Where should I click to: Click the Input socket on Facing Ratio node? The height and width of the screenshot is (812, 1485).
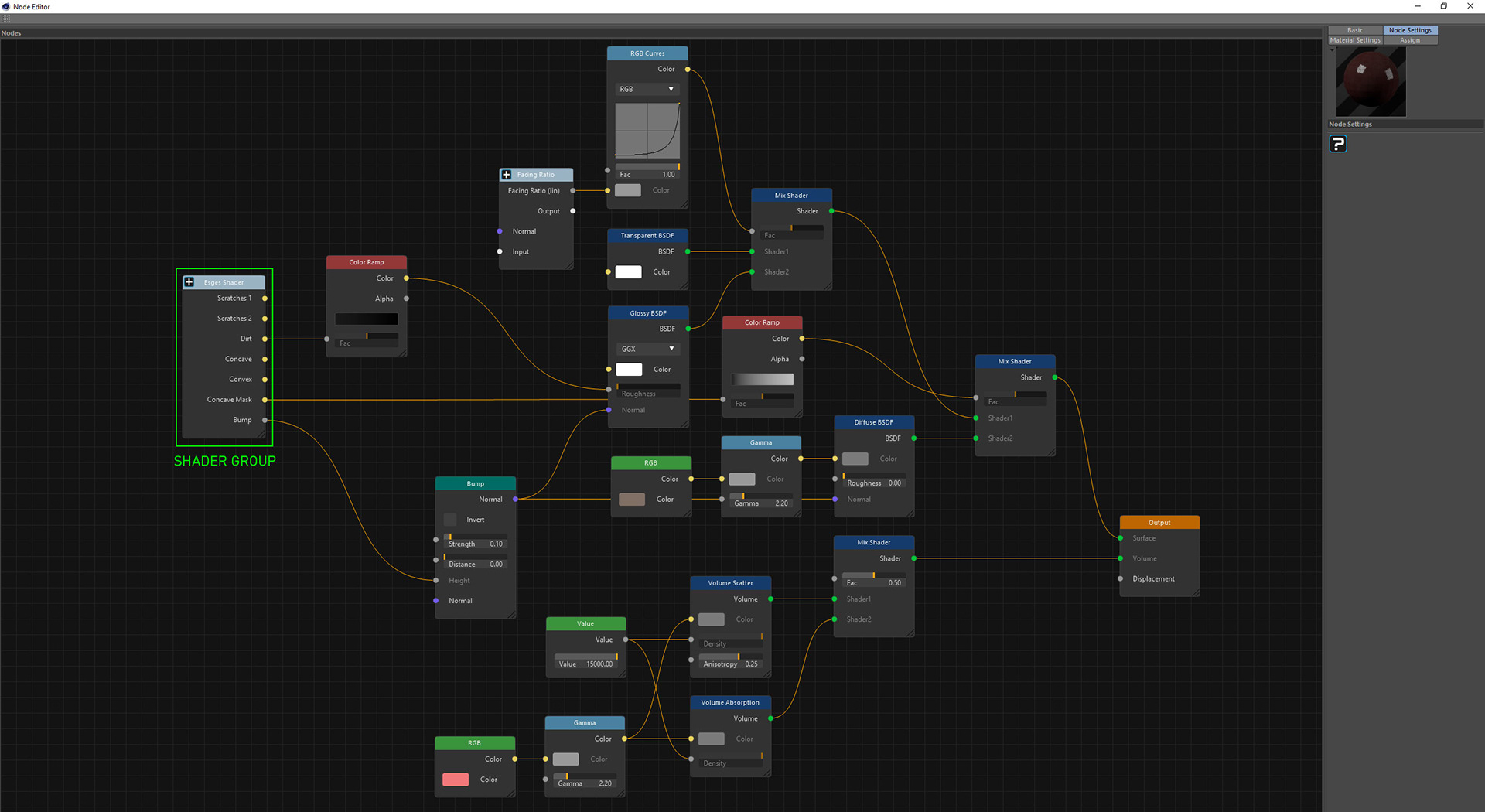tap(500, 251)
